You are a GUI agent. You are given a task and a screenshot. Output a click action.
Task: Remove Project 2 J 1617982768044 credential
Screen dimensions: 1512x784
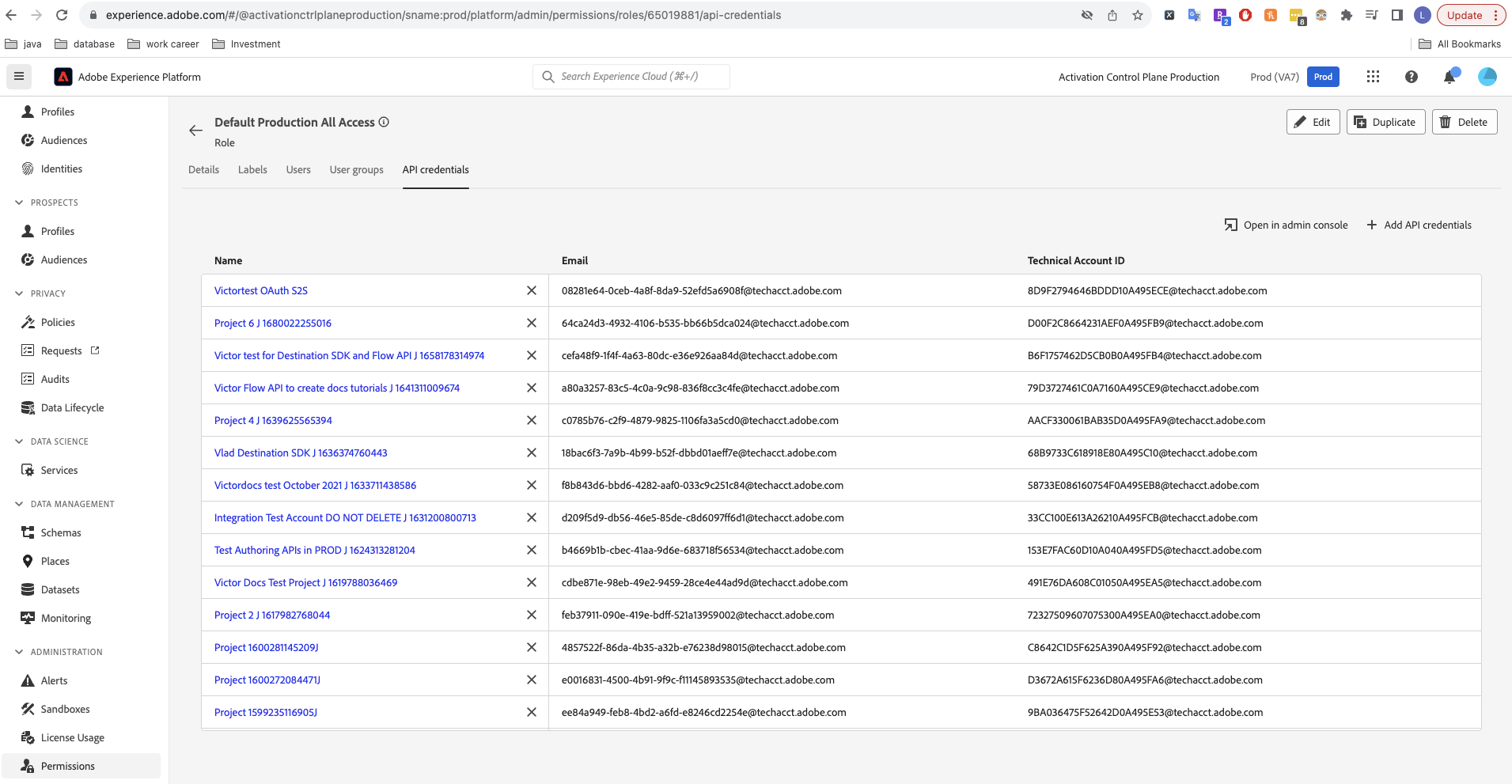(532, 615)
